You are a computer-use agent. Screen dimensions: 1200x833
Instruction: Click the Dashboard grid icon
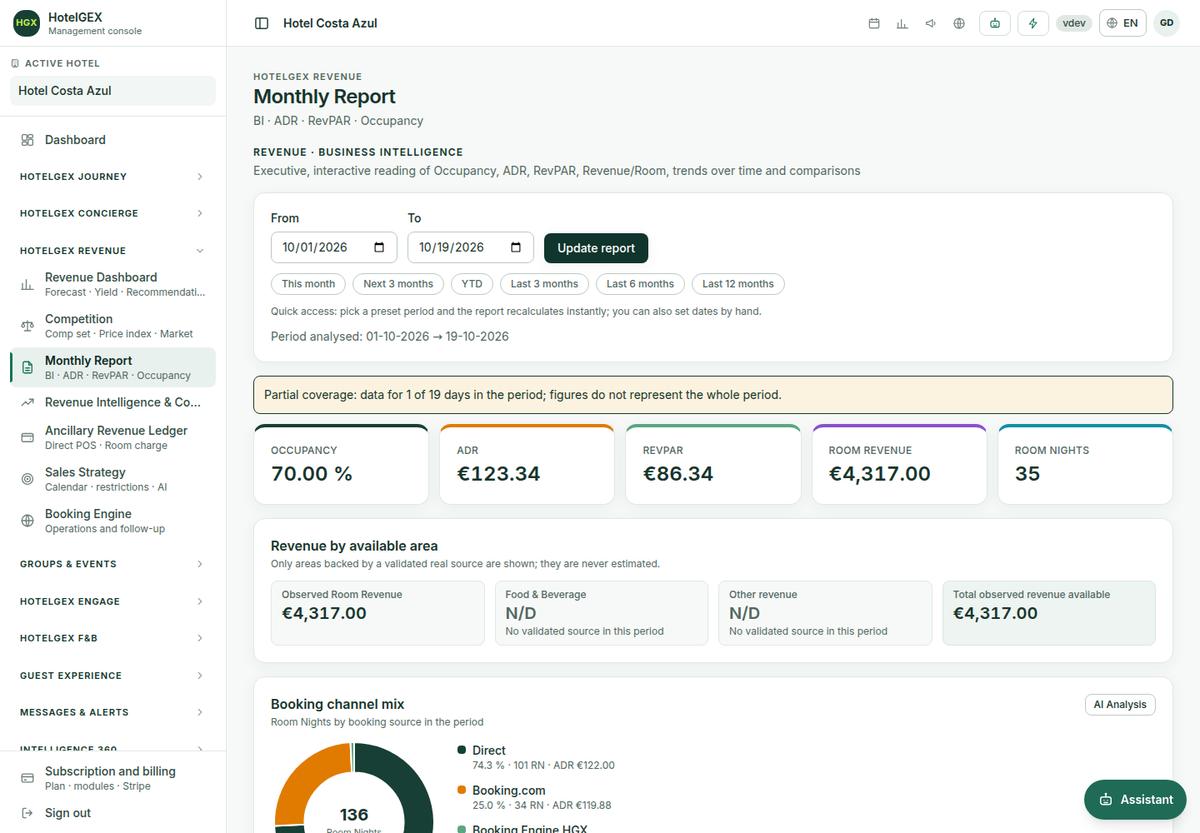[x=27, y=140]
